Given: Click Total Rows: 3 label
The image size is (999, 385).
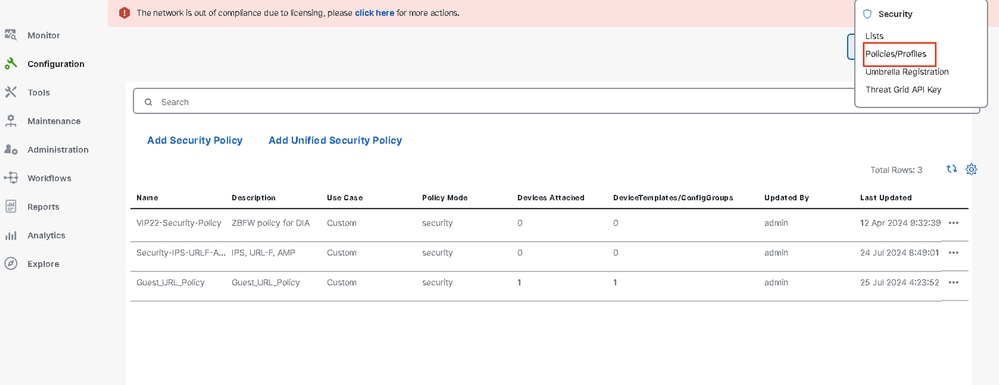Looking at the screenshot, I should [896, 170].
